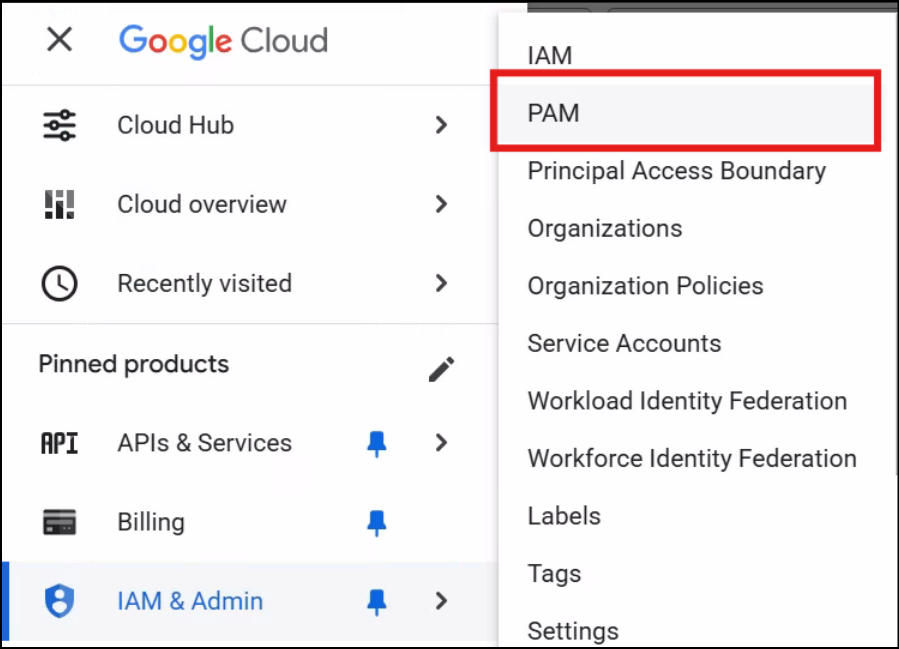Expand the Cloud overview submenu arrow
This screenshot has height=649, width=899.
[x=441, y=204]
